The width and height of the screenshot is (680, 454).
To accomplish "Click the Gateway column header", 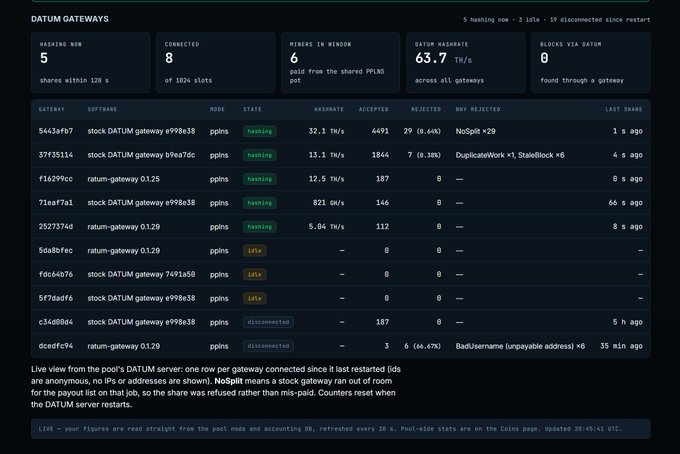I will pyautogui.click(x=51, y=109).
